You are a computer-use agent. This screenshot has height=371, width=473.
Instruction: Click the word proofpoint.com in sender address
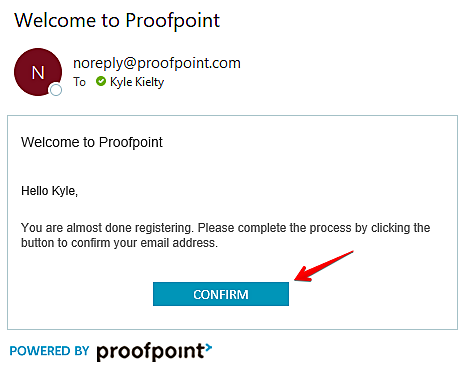click(189, 63)
